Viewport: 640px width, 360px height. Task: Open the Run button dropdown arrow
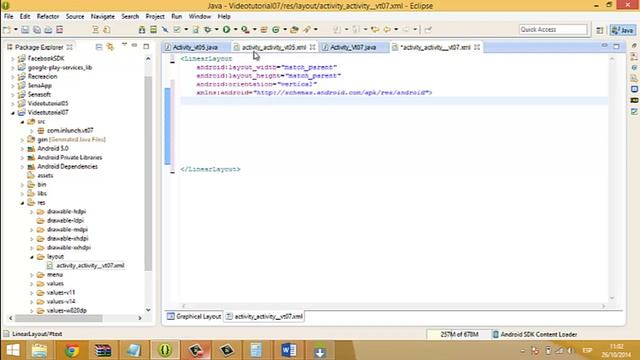click(236, 29)
